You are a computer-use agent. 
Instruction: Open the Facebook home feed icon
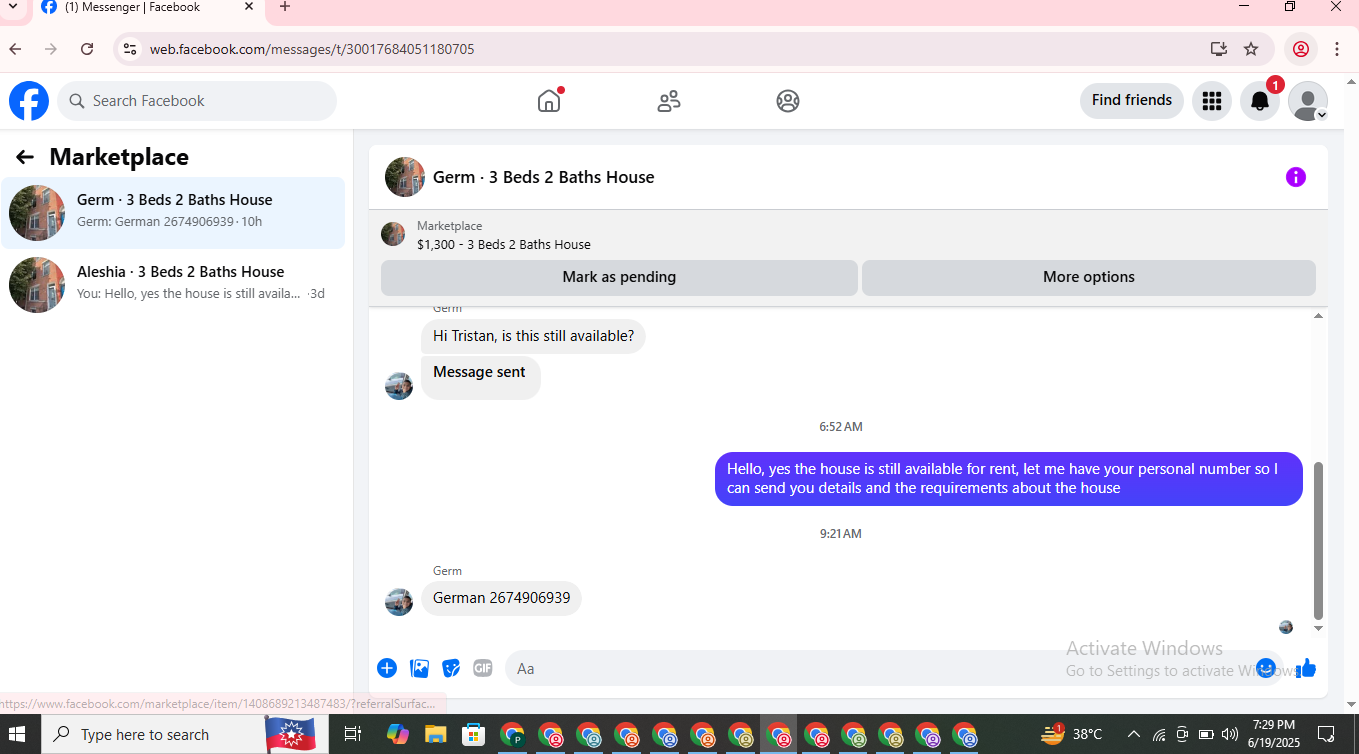pyautogui.click(x=549, y=101)
